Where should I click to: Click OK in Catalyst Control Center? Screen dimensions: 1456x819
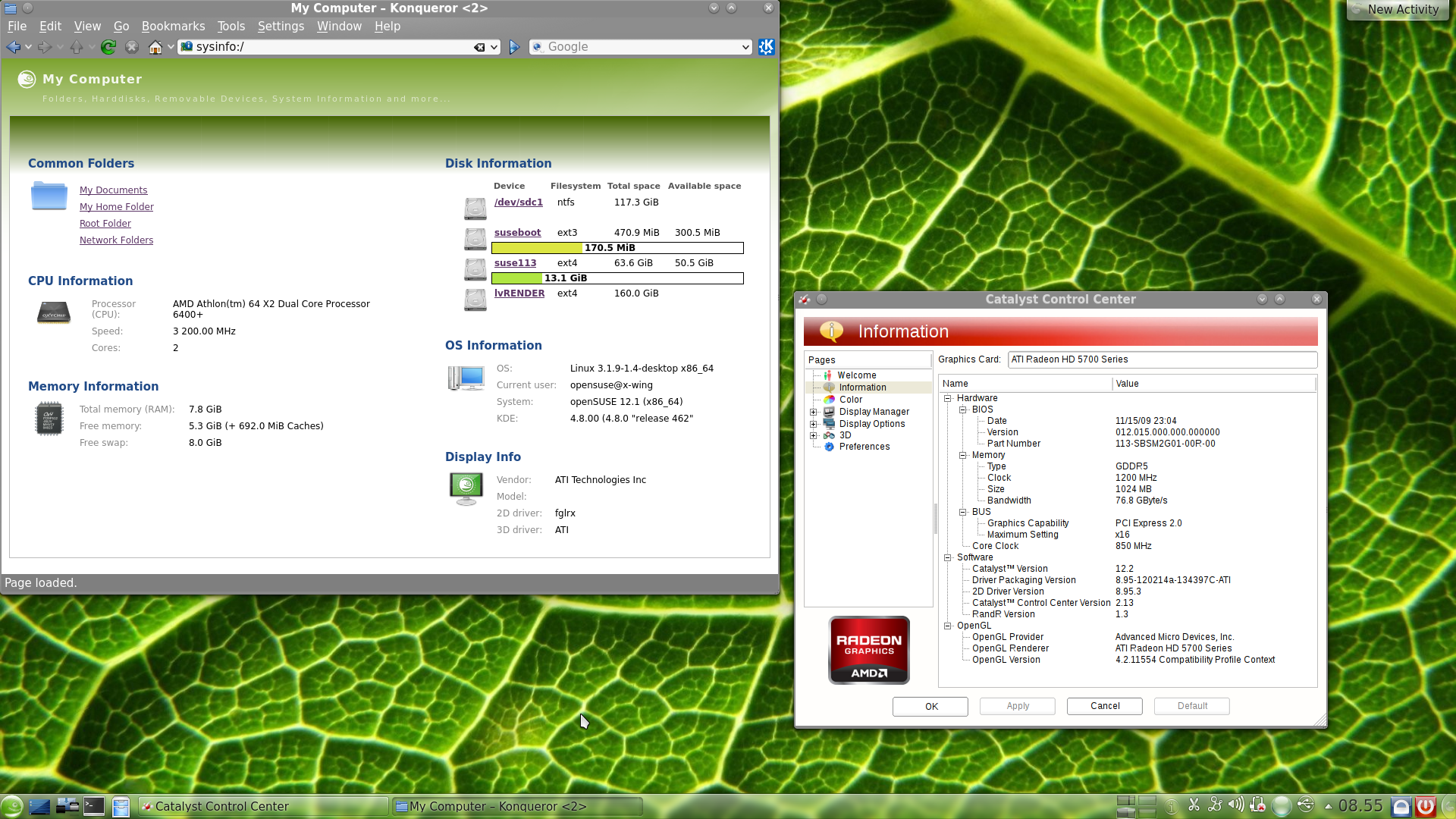930,706
